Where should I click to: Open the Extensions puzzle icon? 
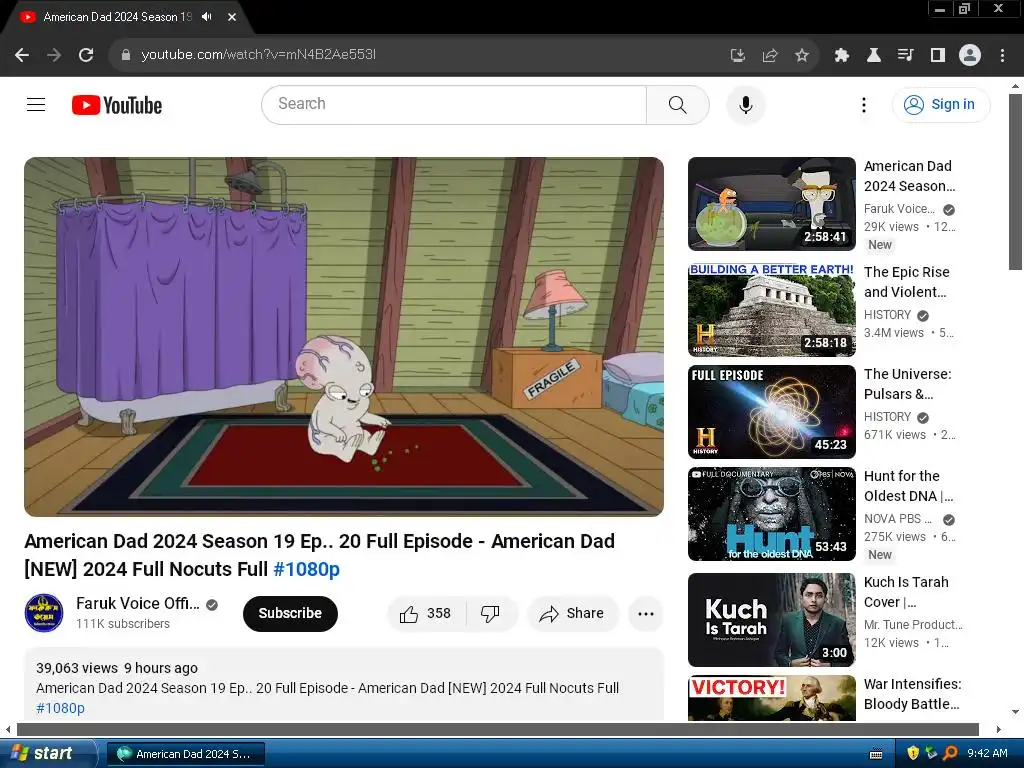841,56
